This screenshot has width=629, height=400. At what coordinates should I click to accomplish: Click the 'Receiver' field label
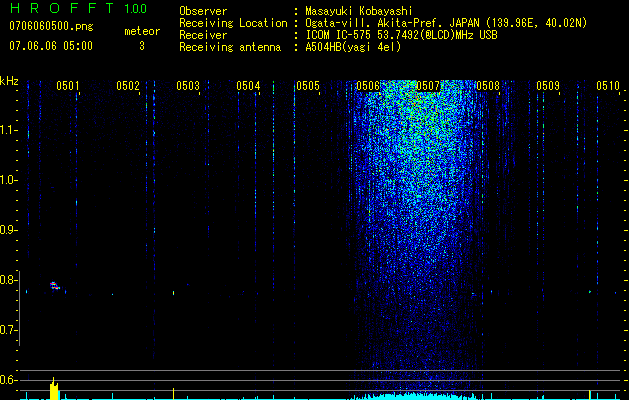pos(203,35)
